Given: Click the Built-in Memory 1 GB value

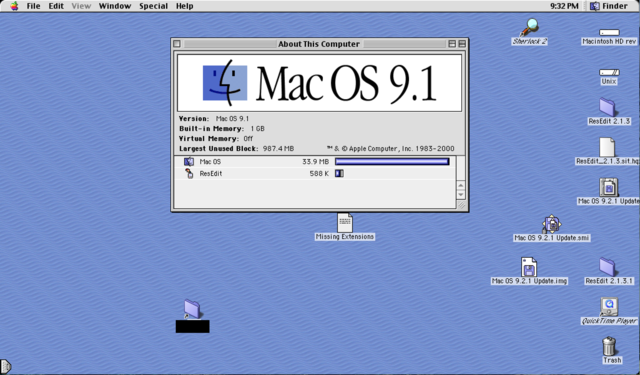Looking at the screenshot, I should click(258, 129).
